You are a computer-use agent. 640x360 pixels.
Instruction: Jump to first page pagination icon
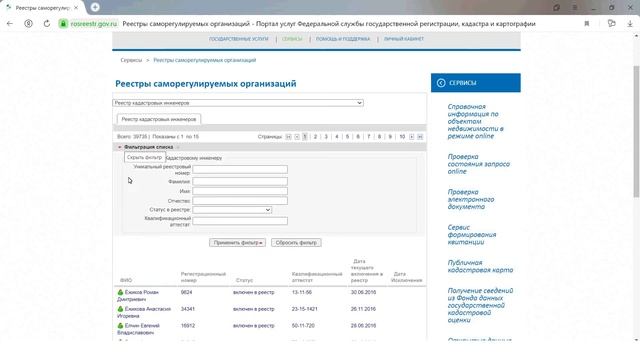289,137
